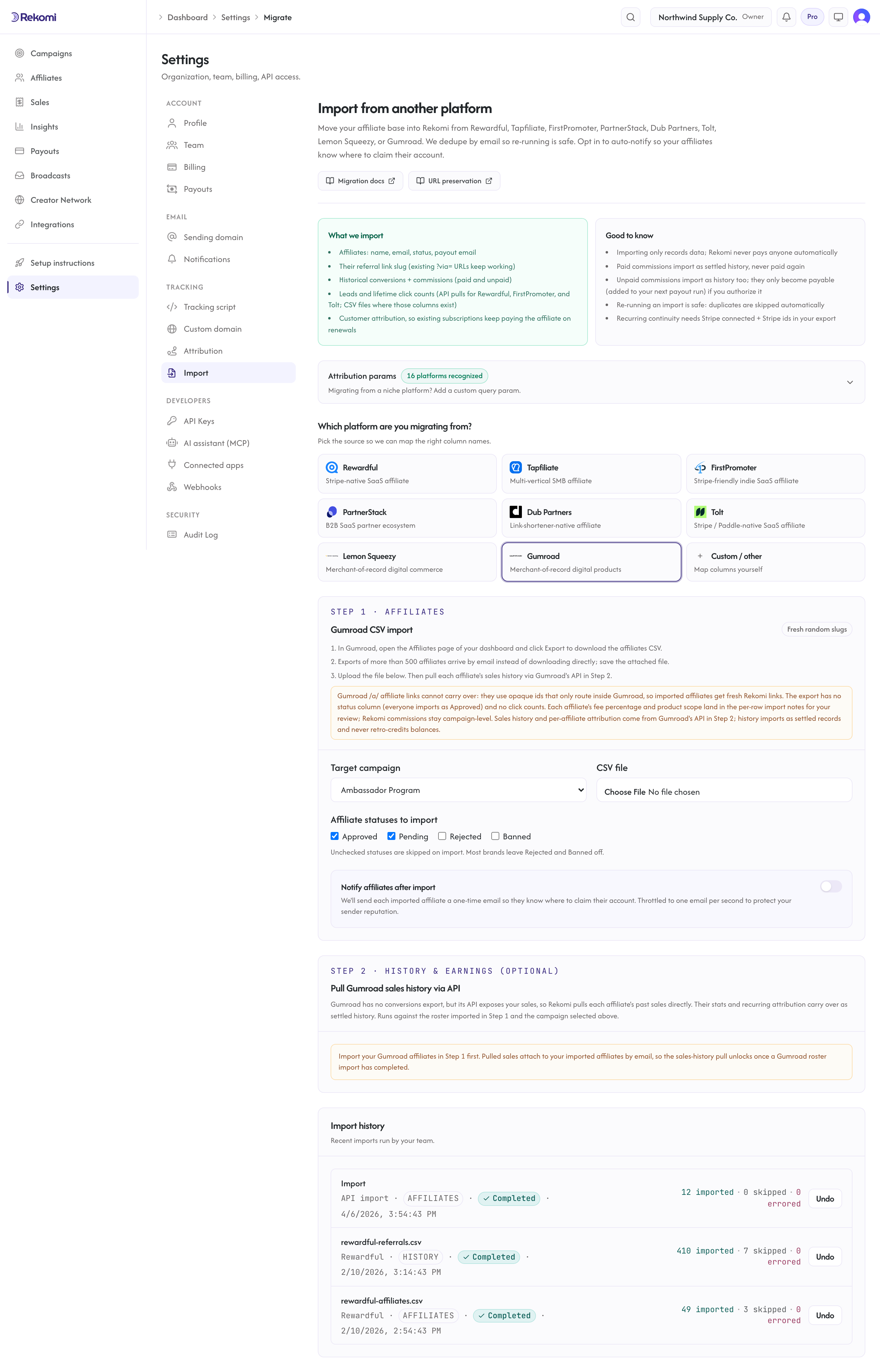Screen dimensions: 880x1372
Task: Open Profile settings page
Action: 229,123
